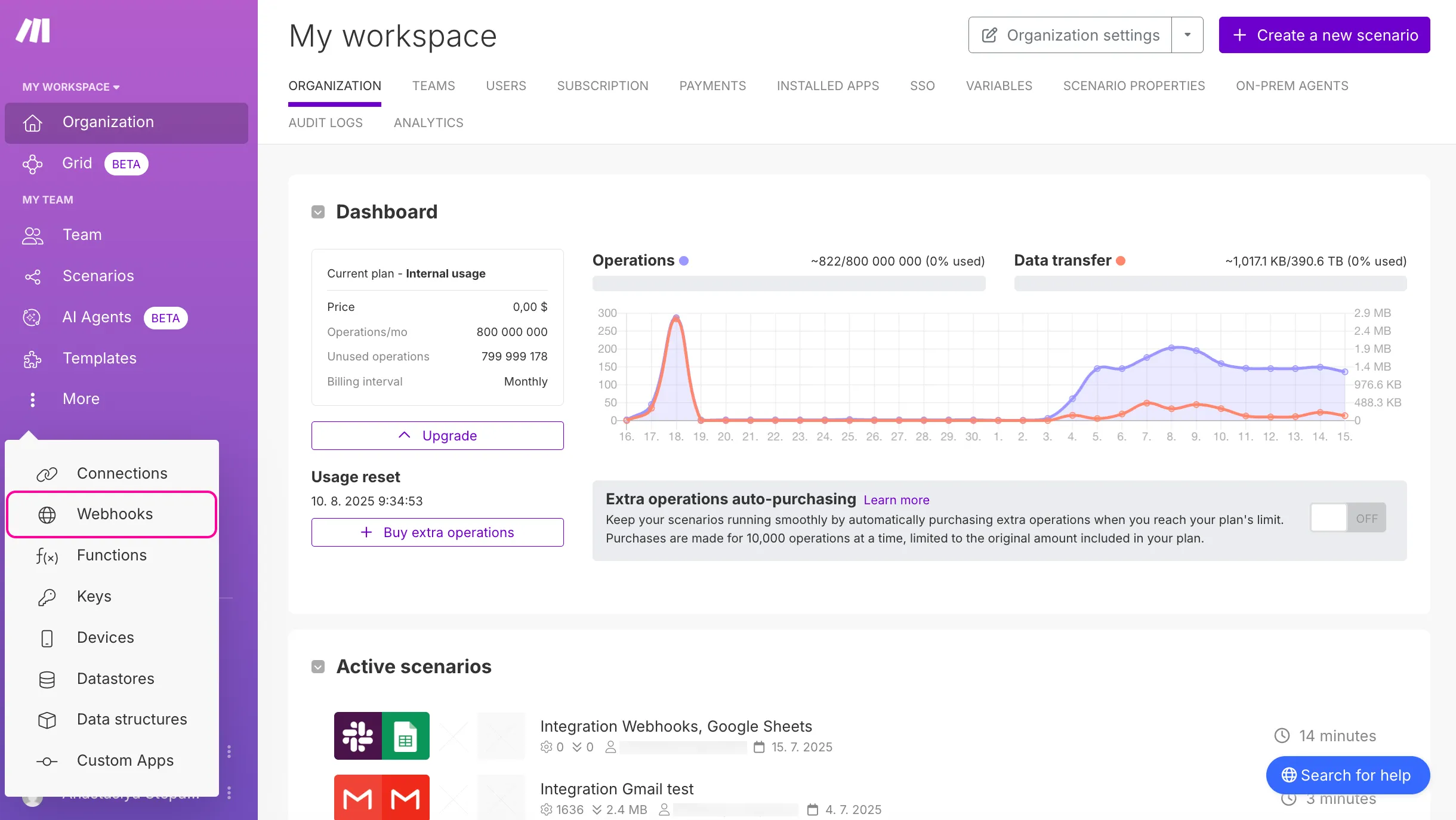Open Connections via its link icon
This screenshot has width=1456, height=820.
click(x=47, y=474)
